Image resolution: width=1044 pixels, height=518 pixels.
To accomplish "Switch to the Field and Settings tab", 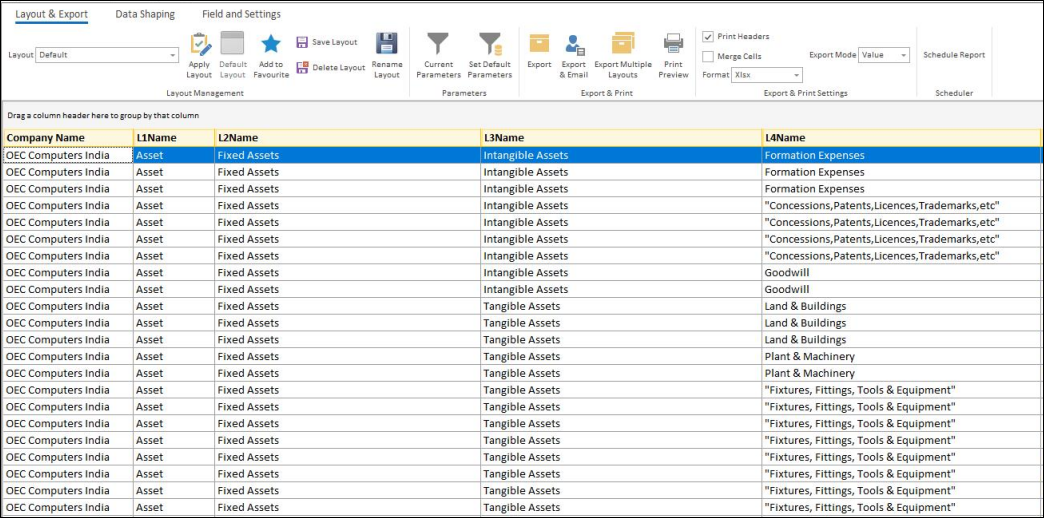I will pos(241,15).
